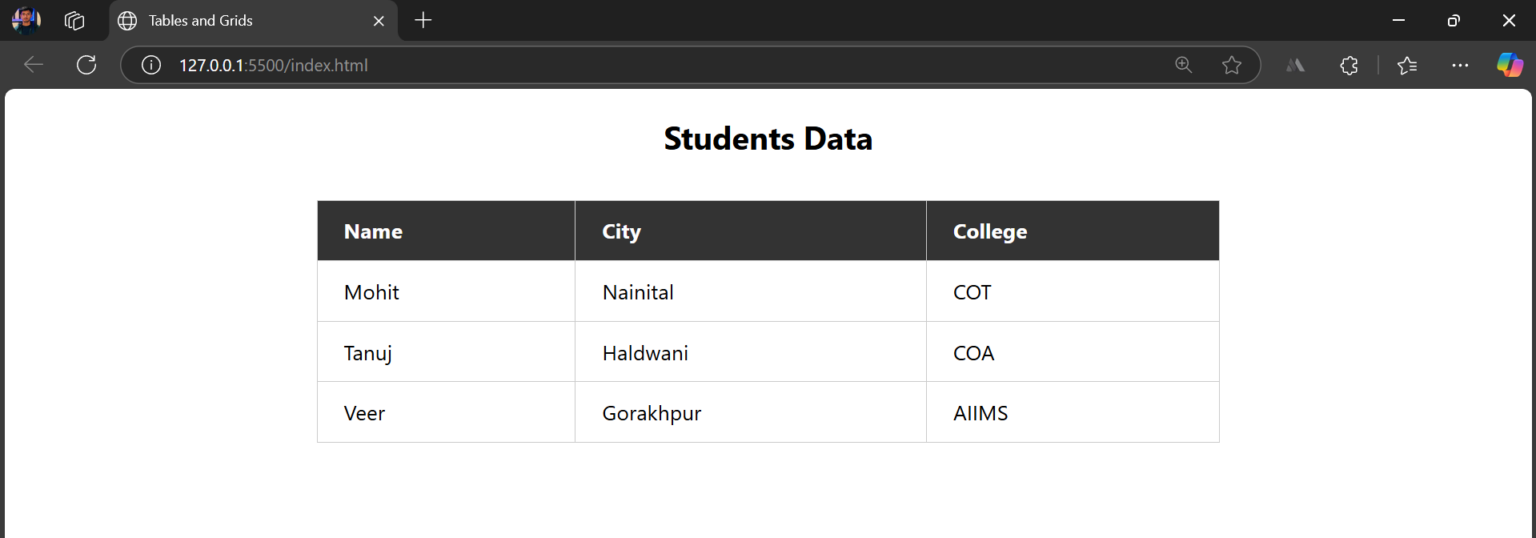
Task: Open the Copilot sidebar icon
Action: tap(1509, 65)
